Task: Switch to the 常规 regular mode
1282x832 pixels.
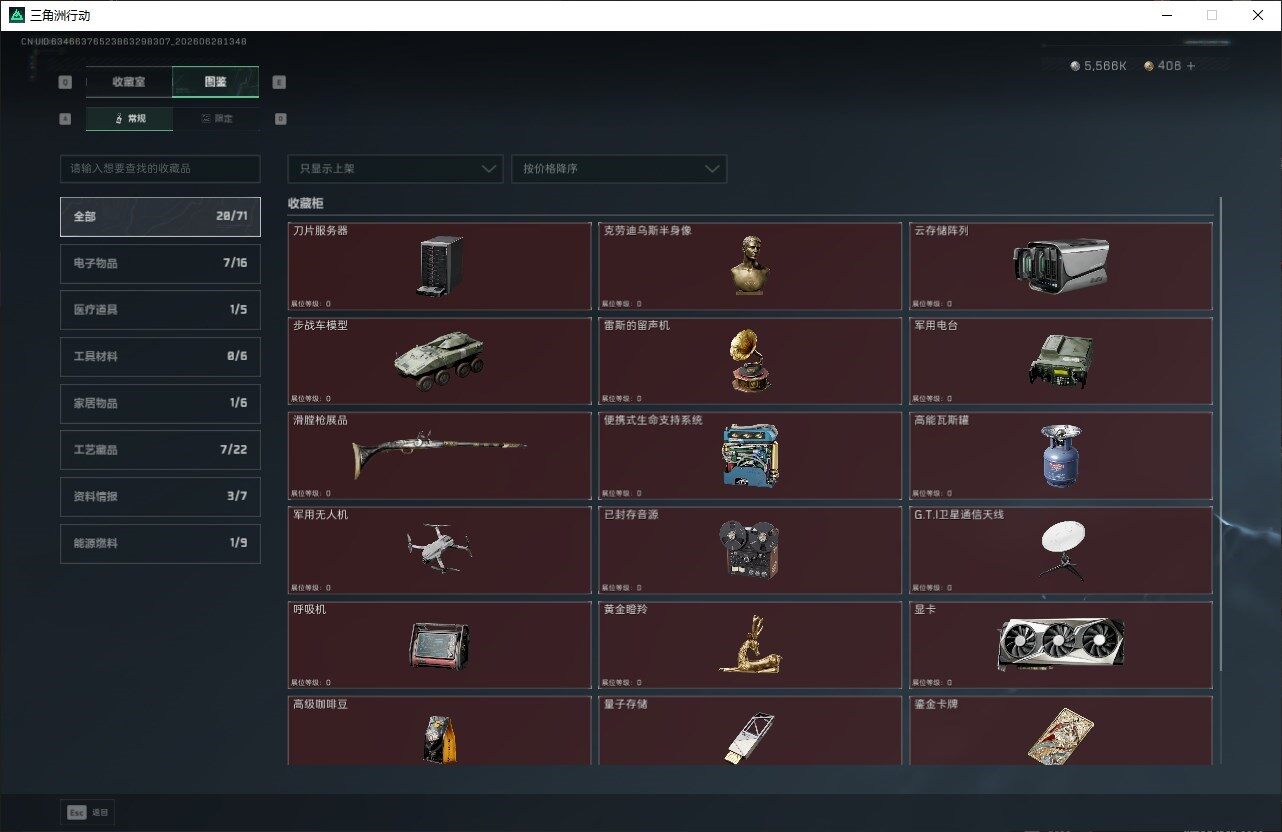Action: (129, 119)
